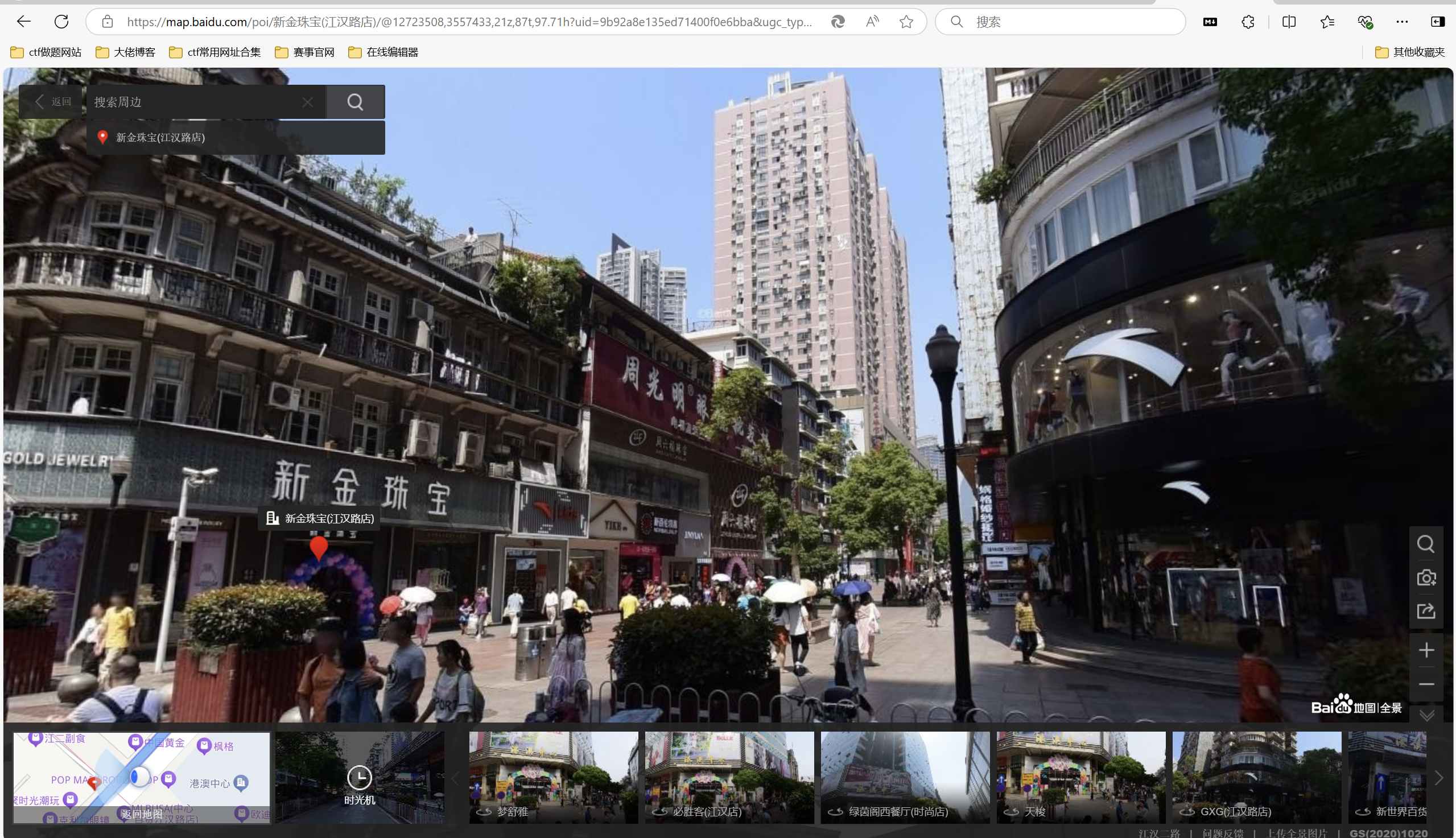Open the GXG(江汉路店) thumbnail
This screenshot has width=1456, height=838.
pos(1257,778)
